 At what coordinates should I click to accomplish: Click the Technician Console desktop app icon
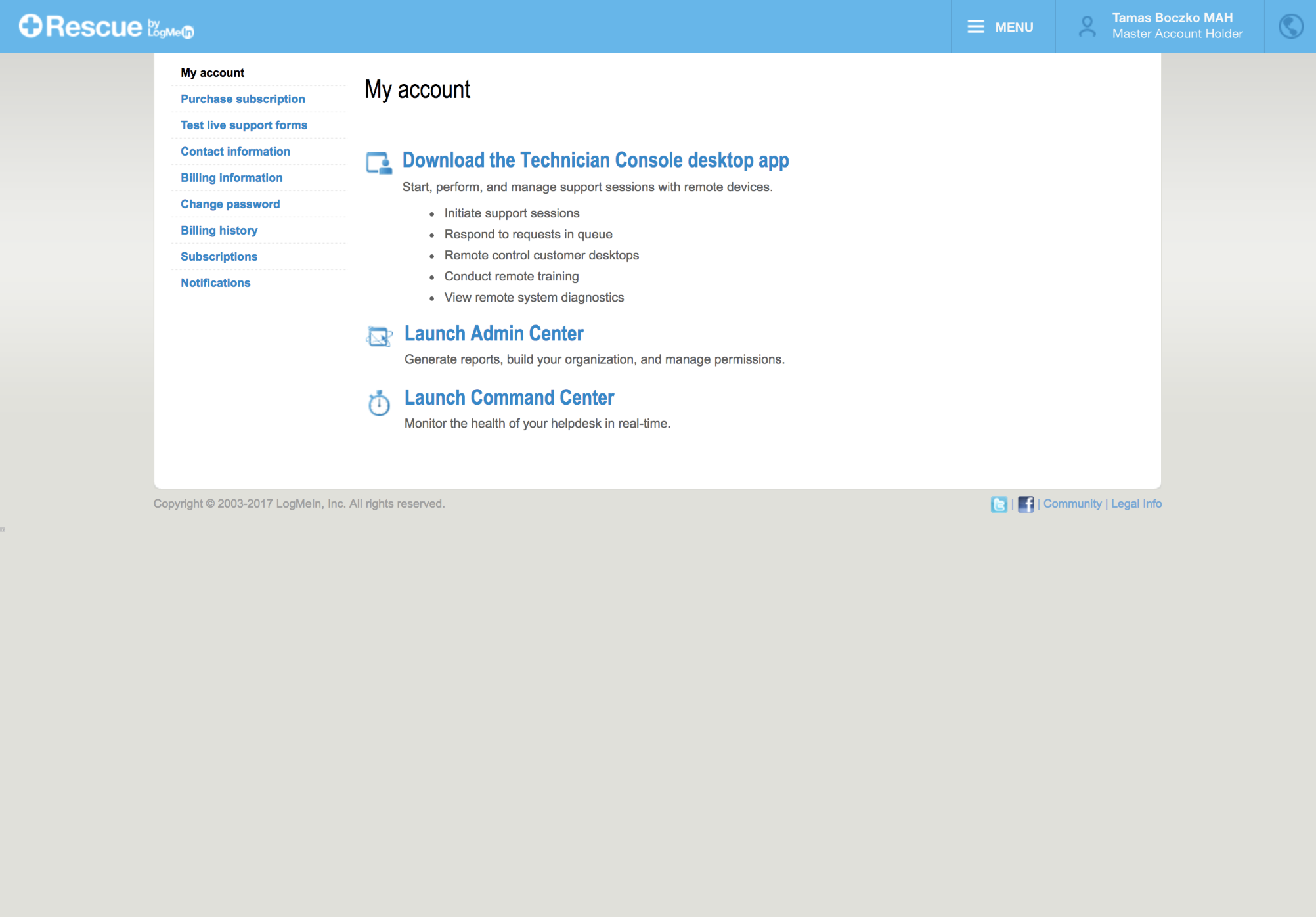(379, 163)
